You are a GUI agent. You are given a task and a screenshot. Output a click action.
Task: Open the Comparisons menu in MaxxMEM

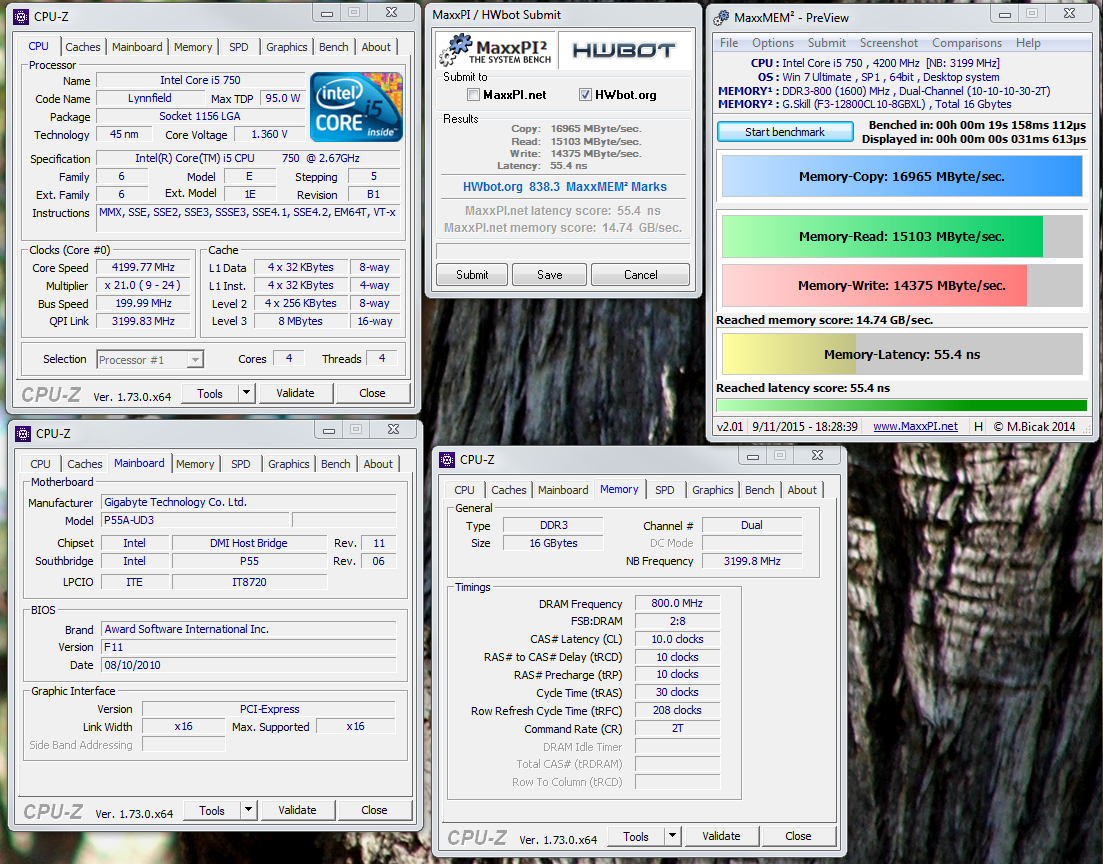tap(967, 43)
